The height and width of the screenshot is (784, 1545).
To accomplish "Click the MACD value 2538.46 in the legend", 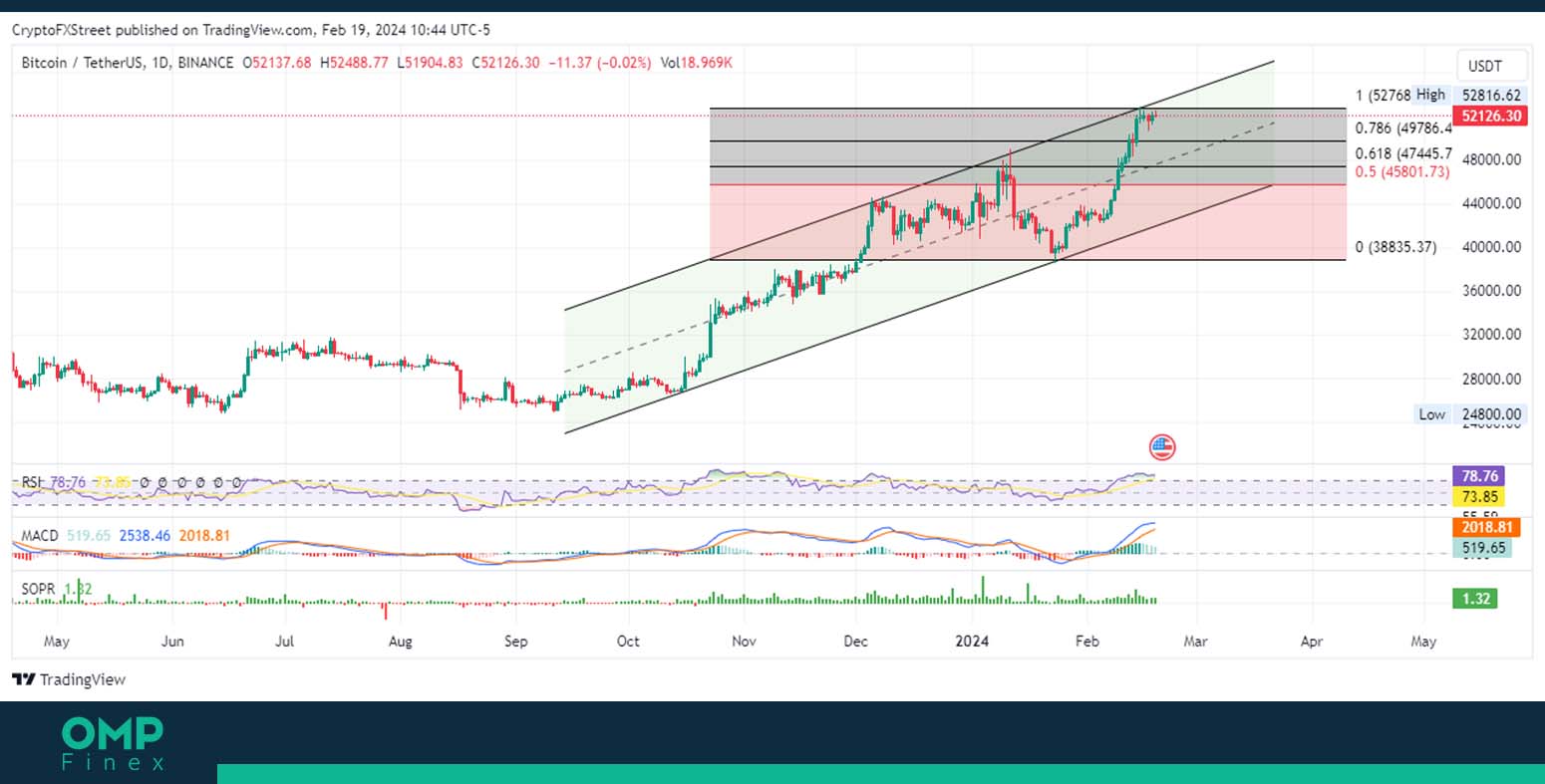I will coord(145,535).
